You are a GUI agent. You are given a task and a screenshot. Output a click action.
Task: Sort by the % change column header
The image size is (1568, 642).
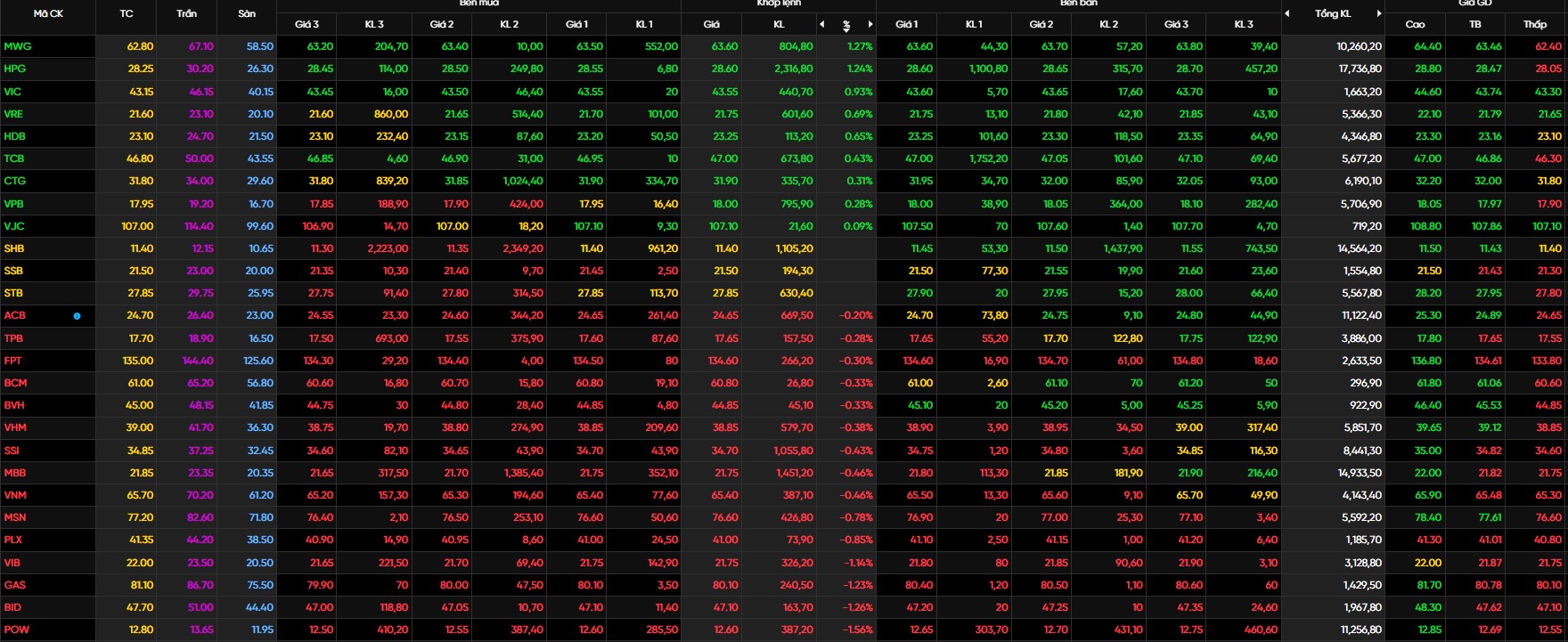point(846,24)
